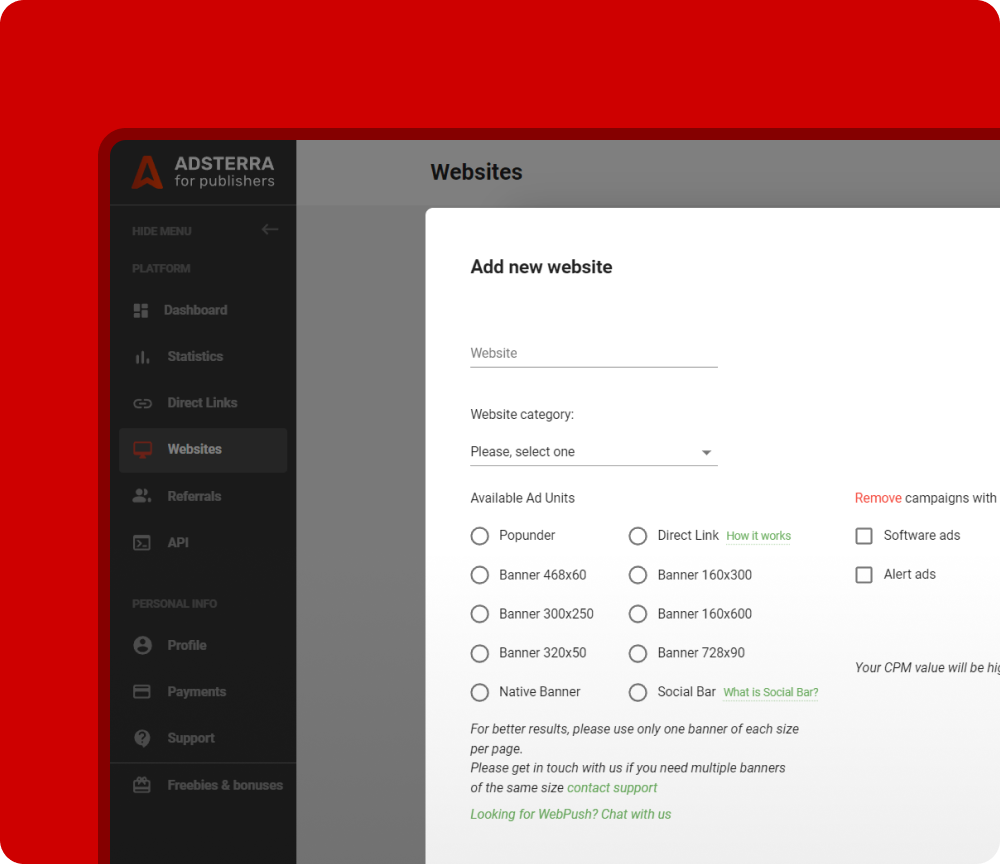Choose Banner 468x60 option
The width and height of the screenshot is (1000, 864).
[480, 575]
